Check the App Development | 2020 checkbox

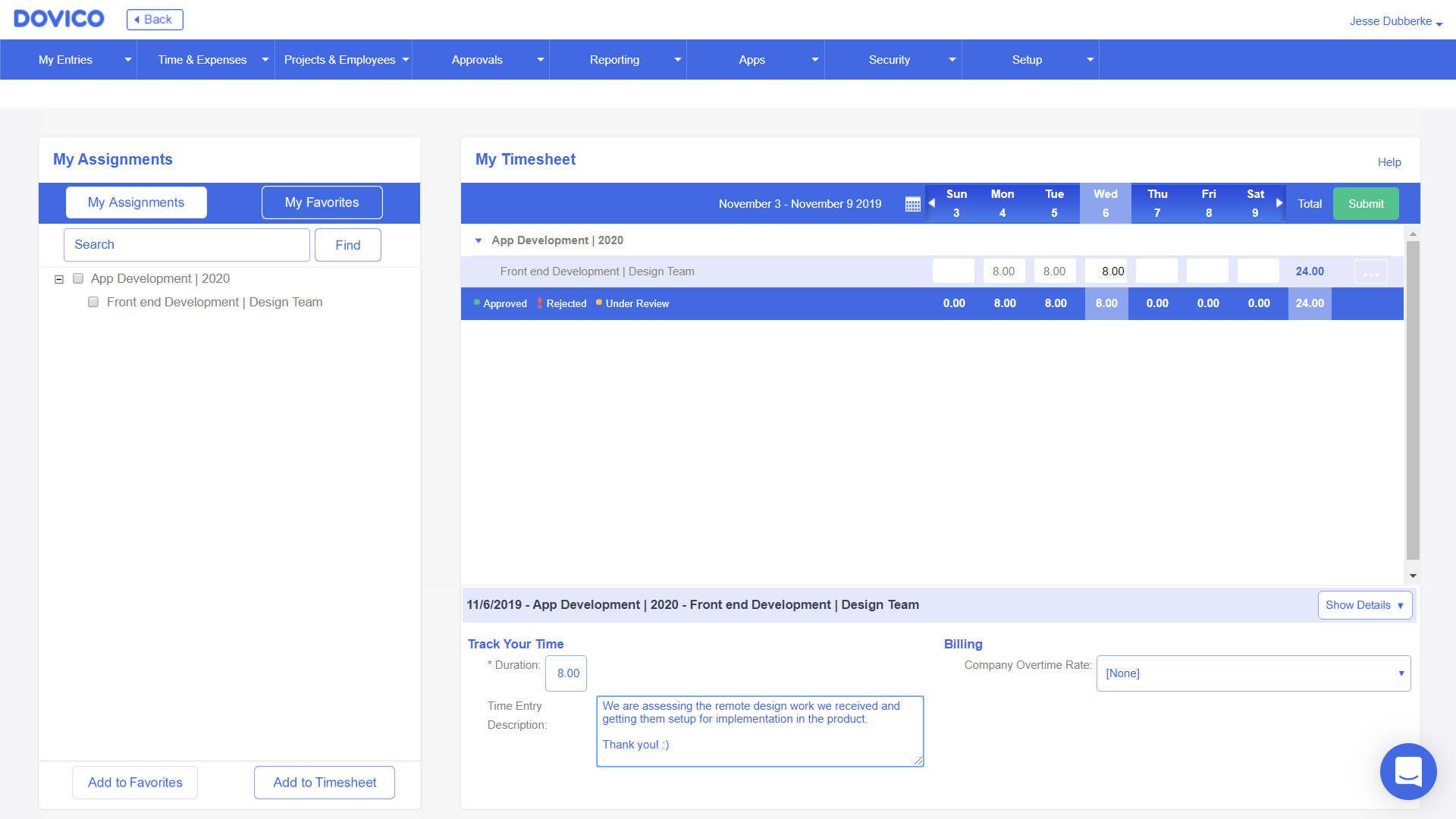click(x=78, y=278)
